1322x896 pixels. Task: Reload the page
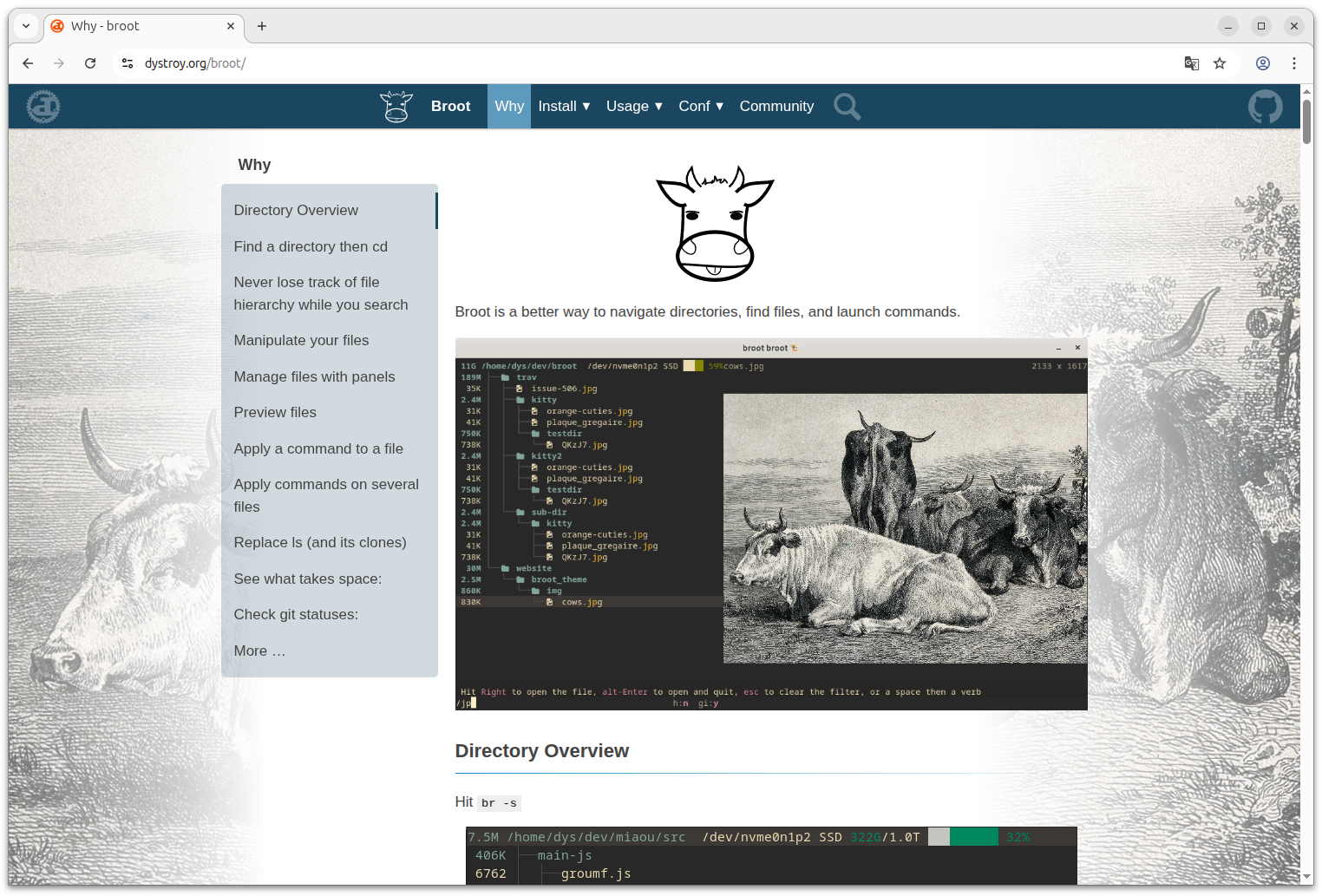click(x=90, y=63)
